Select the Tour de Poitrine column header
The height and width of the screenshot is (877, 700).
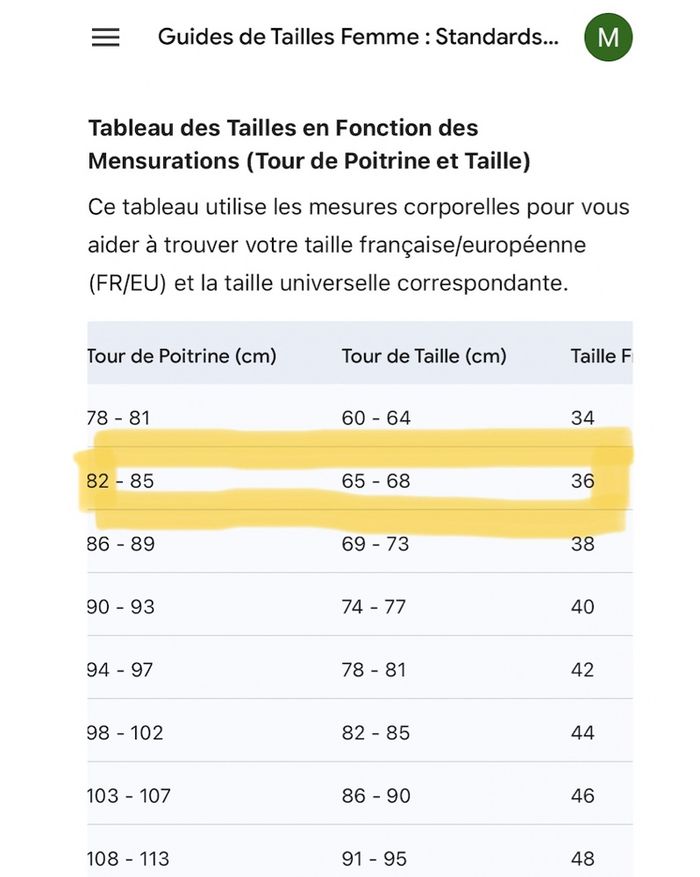point(182,356)
